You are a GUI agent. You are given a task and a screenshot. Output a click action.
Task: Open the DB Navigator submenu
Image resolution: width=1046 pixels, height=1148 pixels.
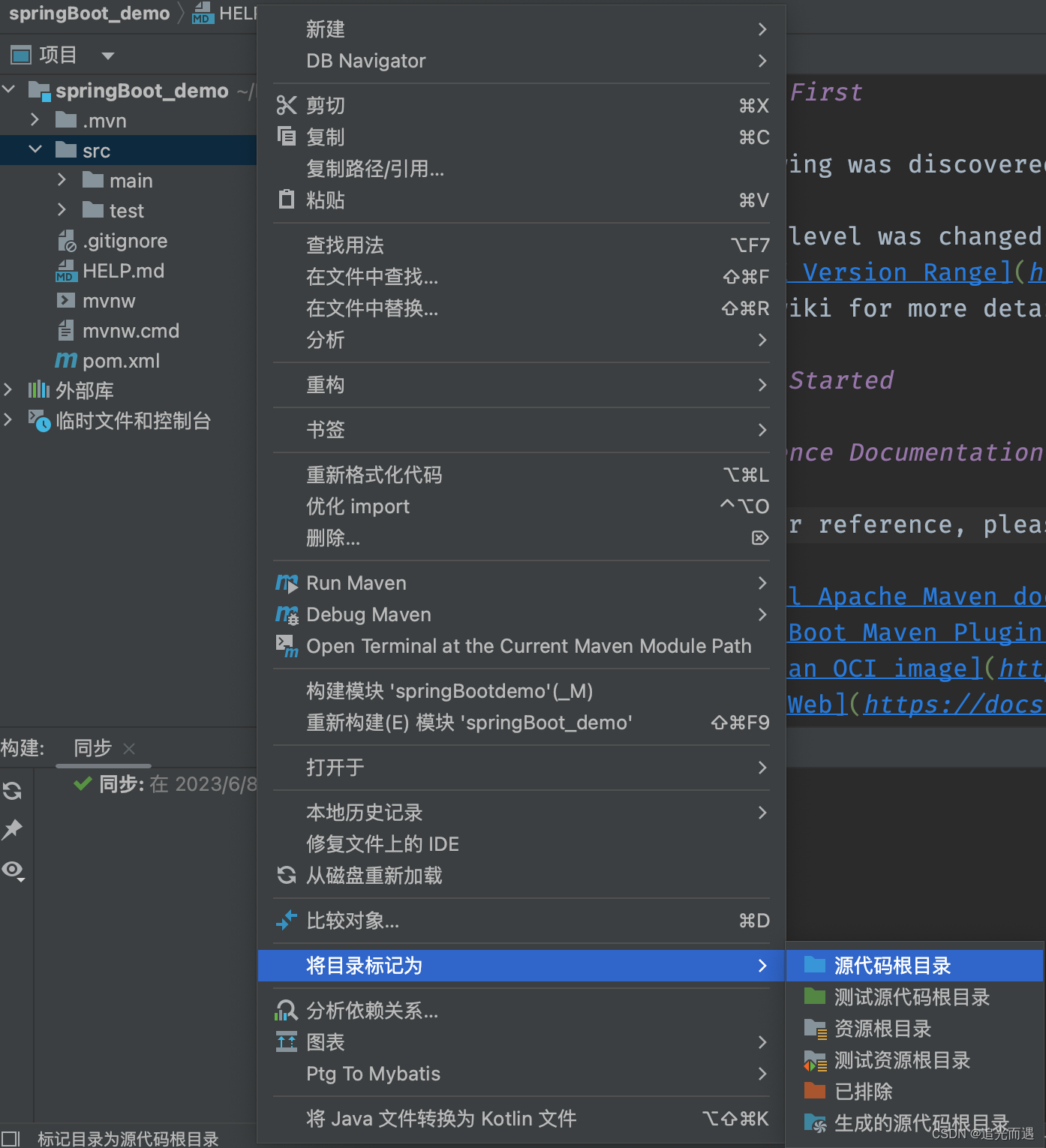[x=521, y=61]
